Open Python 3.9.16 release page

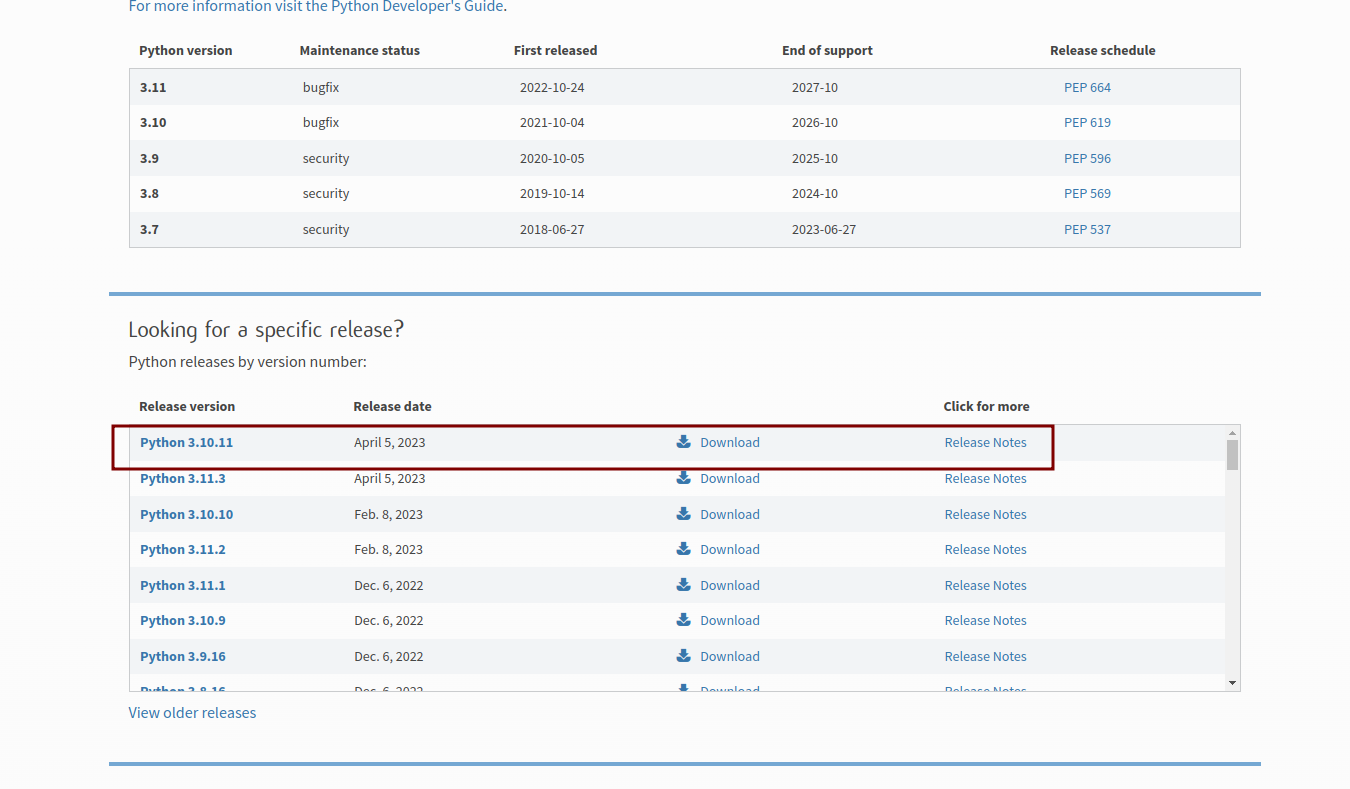tap(183, 656)
